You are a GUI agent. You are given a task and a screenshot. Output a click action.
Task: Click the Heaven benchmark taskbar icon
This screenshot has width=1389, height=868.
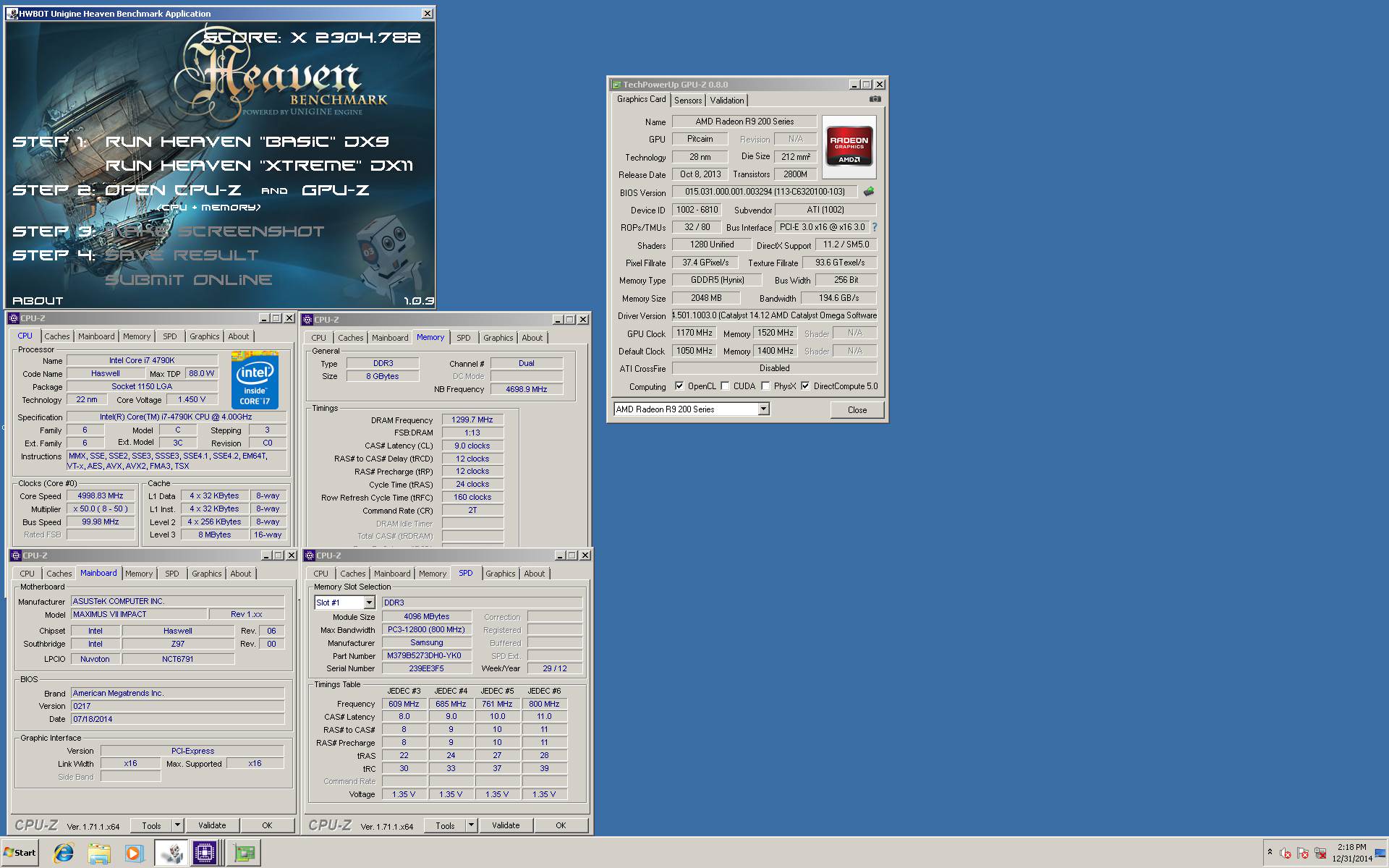(171, 853)
